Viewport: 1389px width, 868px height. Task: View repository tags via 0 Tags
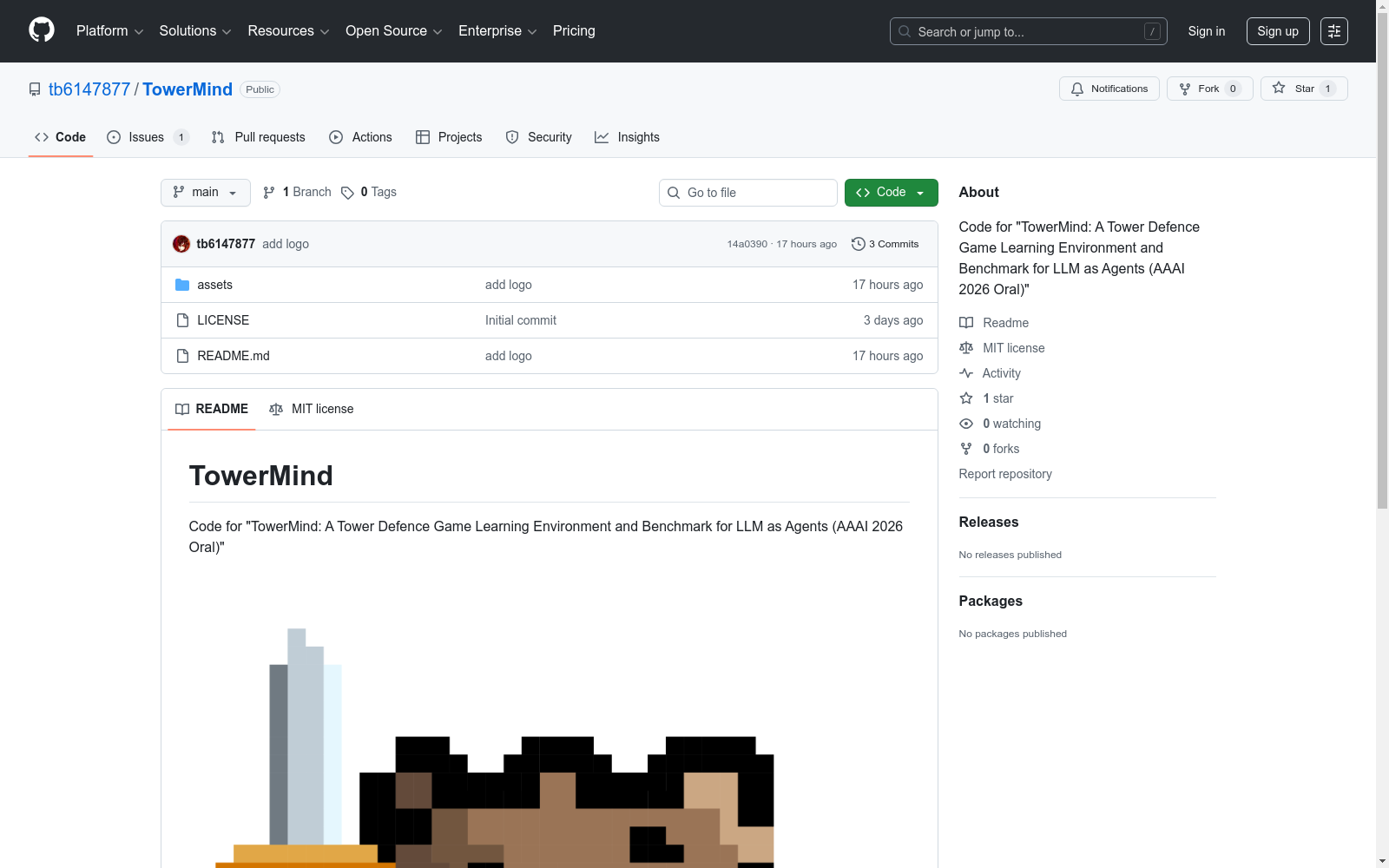pyautogui.click(x=369, y=192)
